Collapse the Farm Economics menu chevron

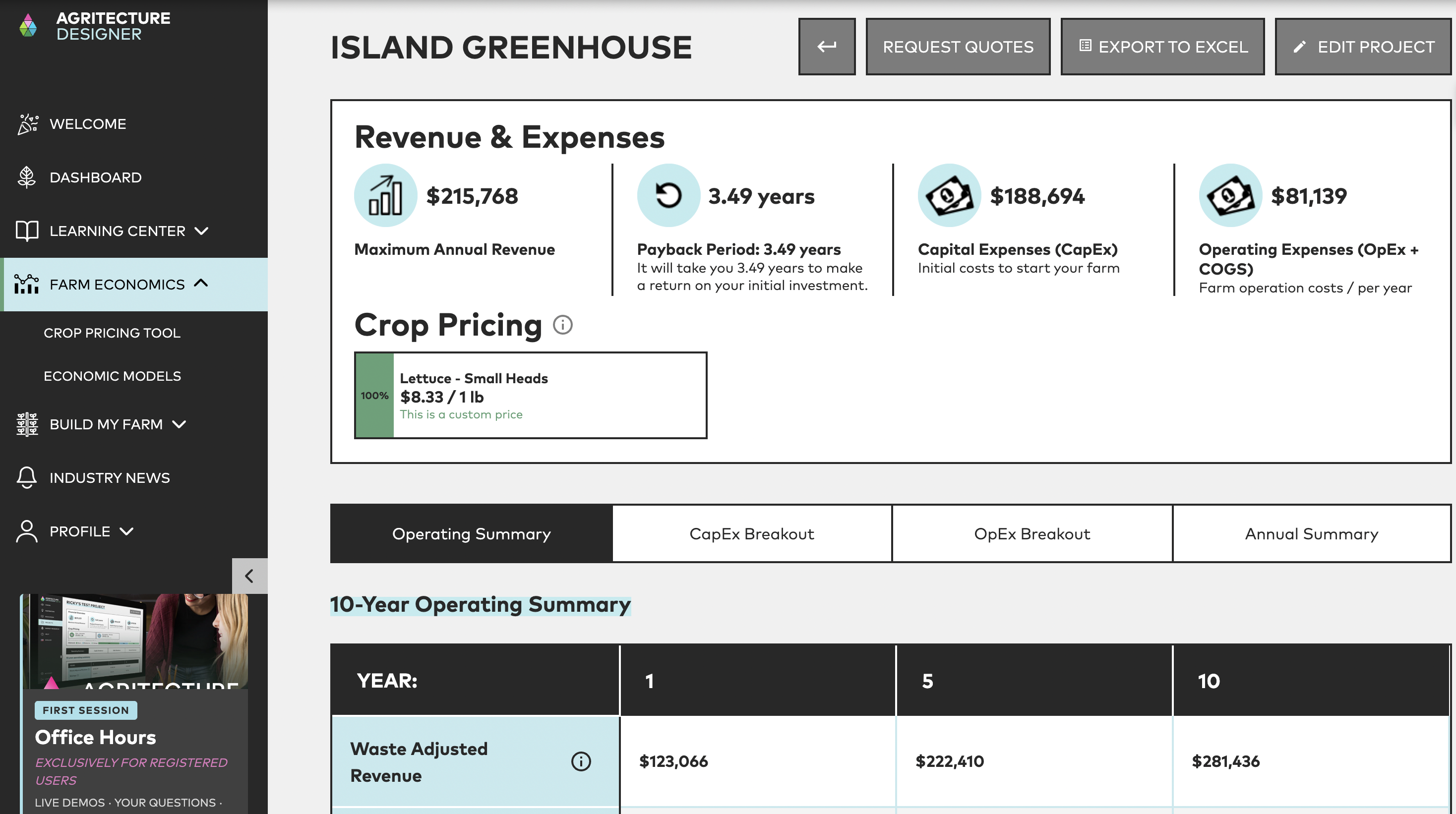201,284
